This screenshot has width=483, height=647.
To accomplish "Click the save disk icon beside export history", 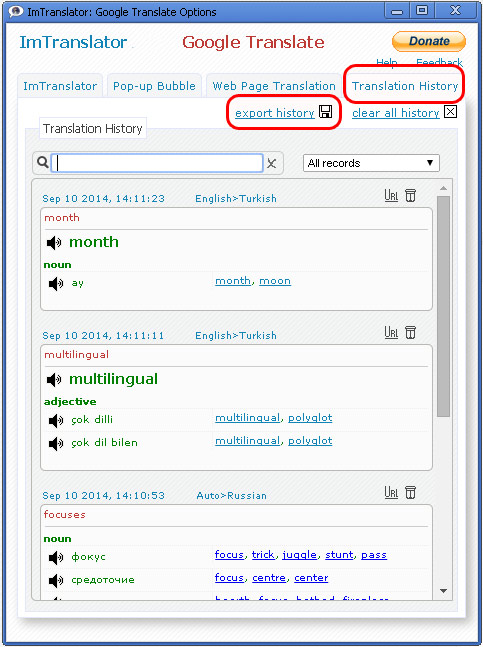I will click(x=325, y=112).
